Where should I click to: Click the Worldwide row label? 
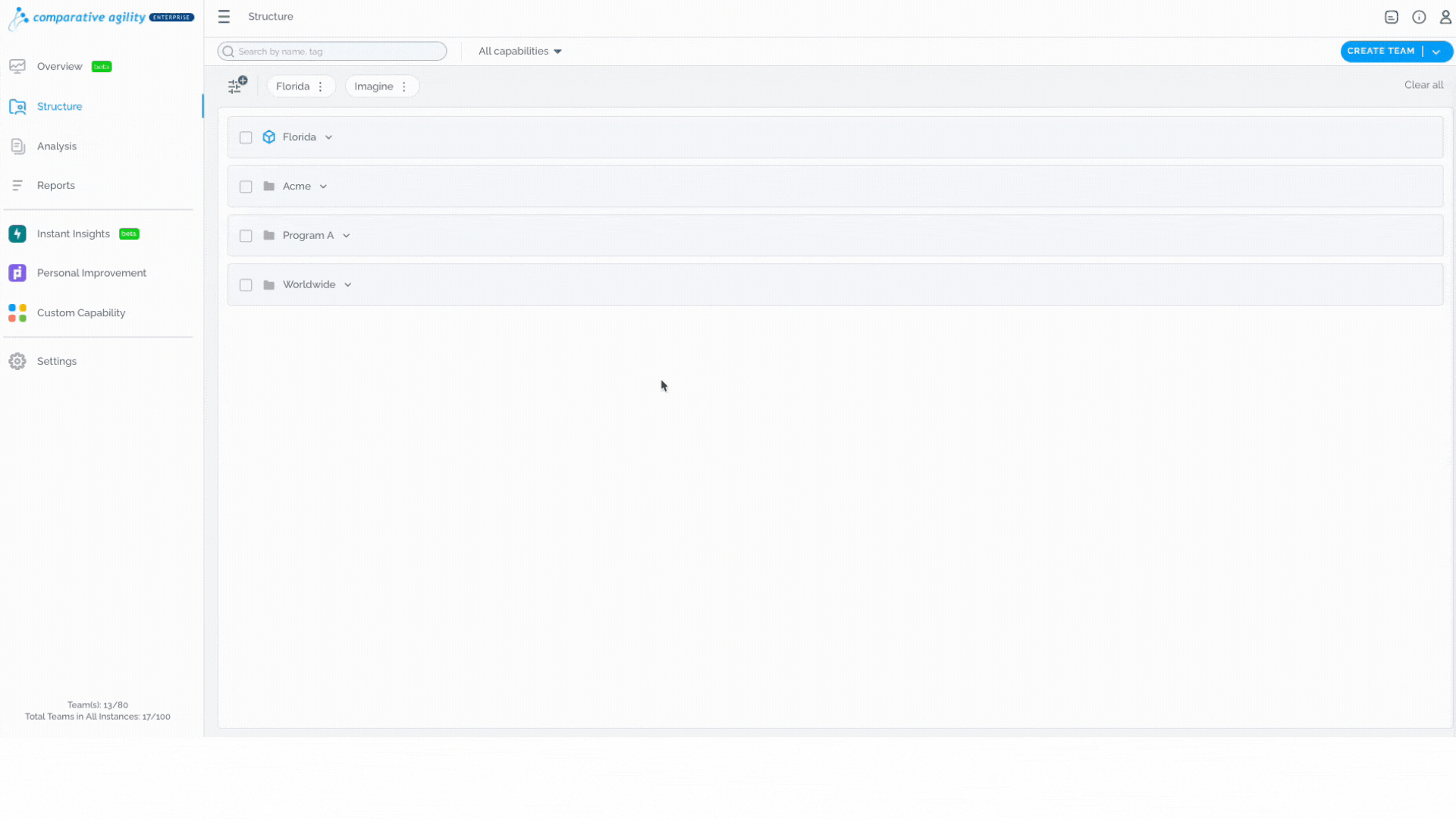[x=309, y=285]
